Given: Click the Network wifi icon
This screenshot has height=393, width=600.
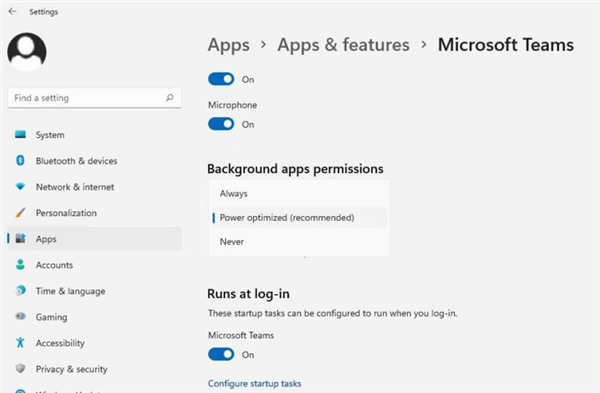Looking at the screenshot, I should [20, 186].
